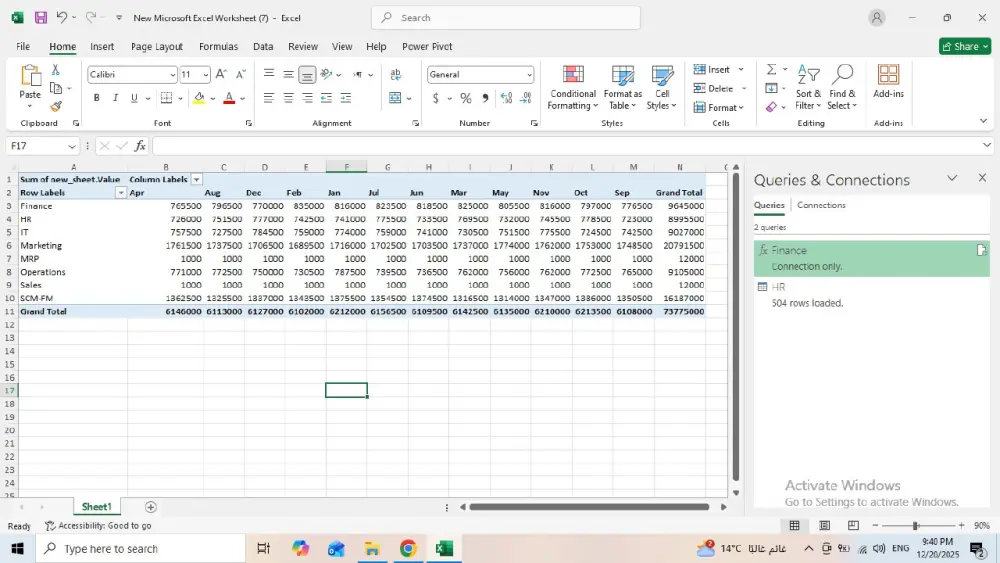Toggle italic formatting
Viewport: 1000px width, 563px height.
coord(115,98)
